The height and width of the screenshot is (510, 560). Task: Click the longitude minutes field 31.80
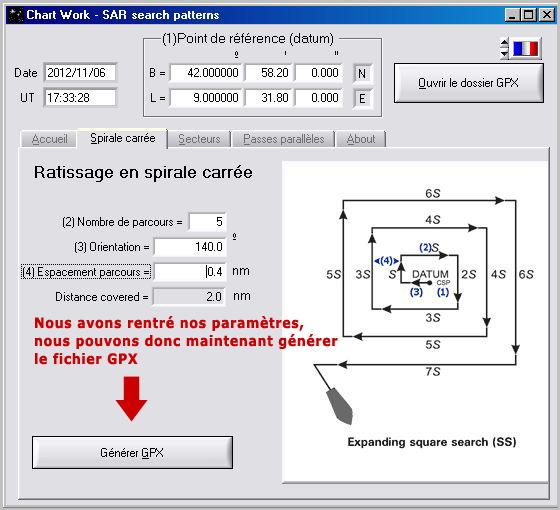pos(269,98)
